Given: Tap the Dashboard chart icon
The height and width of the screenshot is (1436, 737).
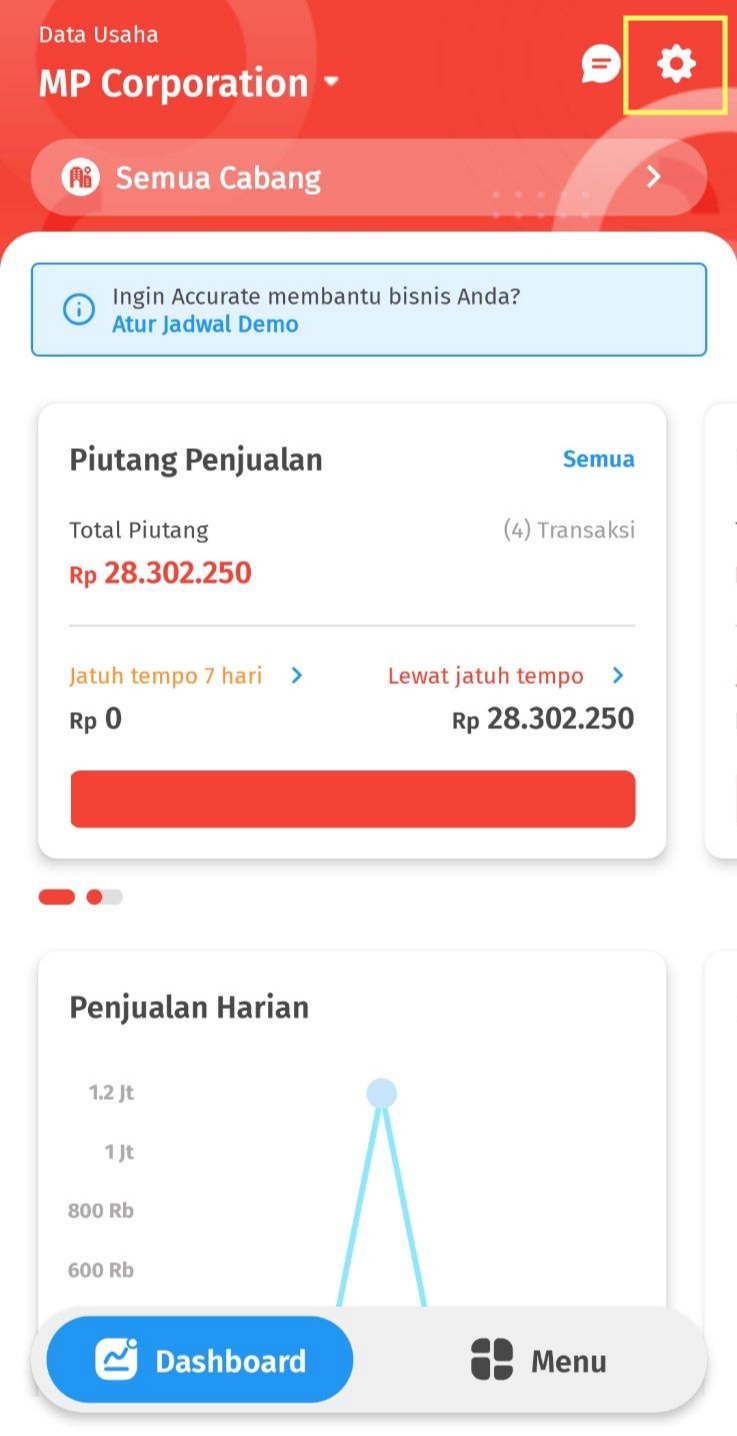Looking at the screenshot, I should [x=116, y=1360].
